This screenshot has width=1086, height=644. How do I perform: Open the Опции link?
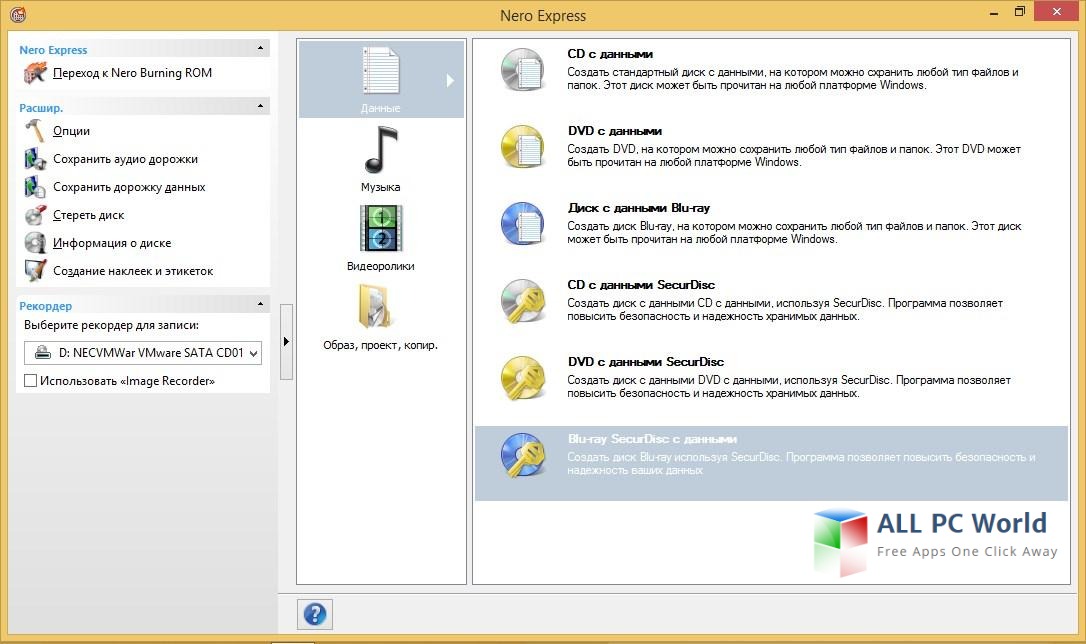point(71,131)
